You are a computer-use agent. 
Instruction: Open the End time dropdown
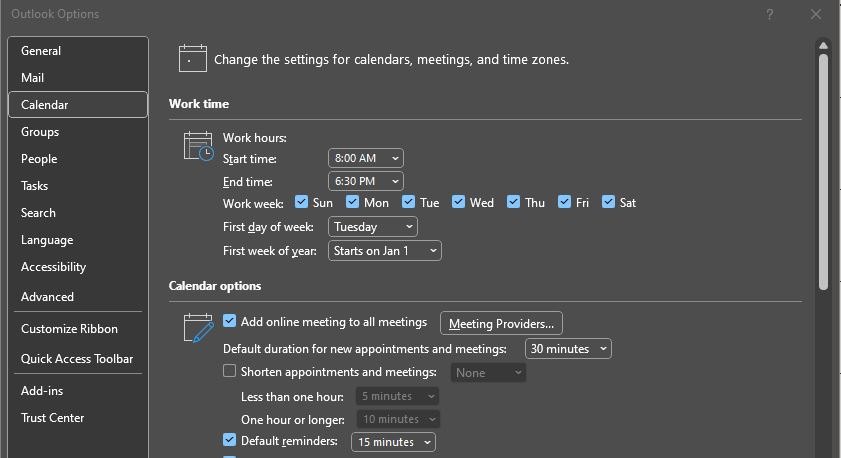[366, 181]
